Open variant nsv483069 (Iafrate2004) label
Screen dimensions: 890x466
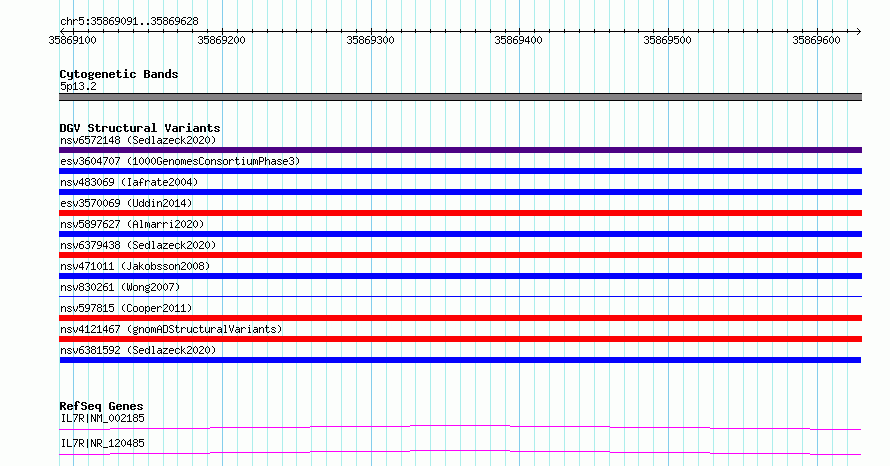point(129,182)
